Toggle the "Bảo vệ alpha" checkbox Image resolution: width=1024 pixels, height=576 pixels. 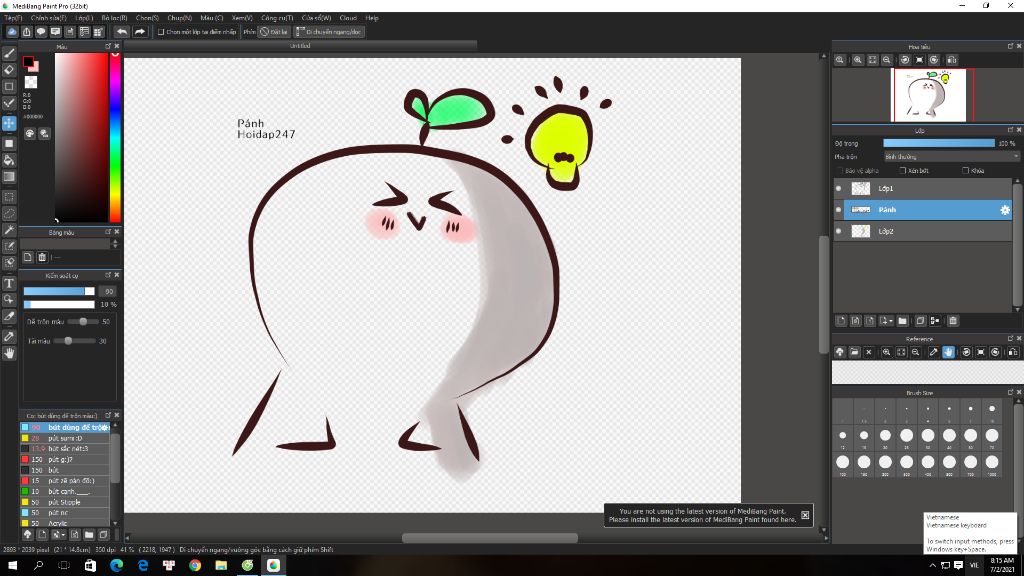coord(840,170)
